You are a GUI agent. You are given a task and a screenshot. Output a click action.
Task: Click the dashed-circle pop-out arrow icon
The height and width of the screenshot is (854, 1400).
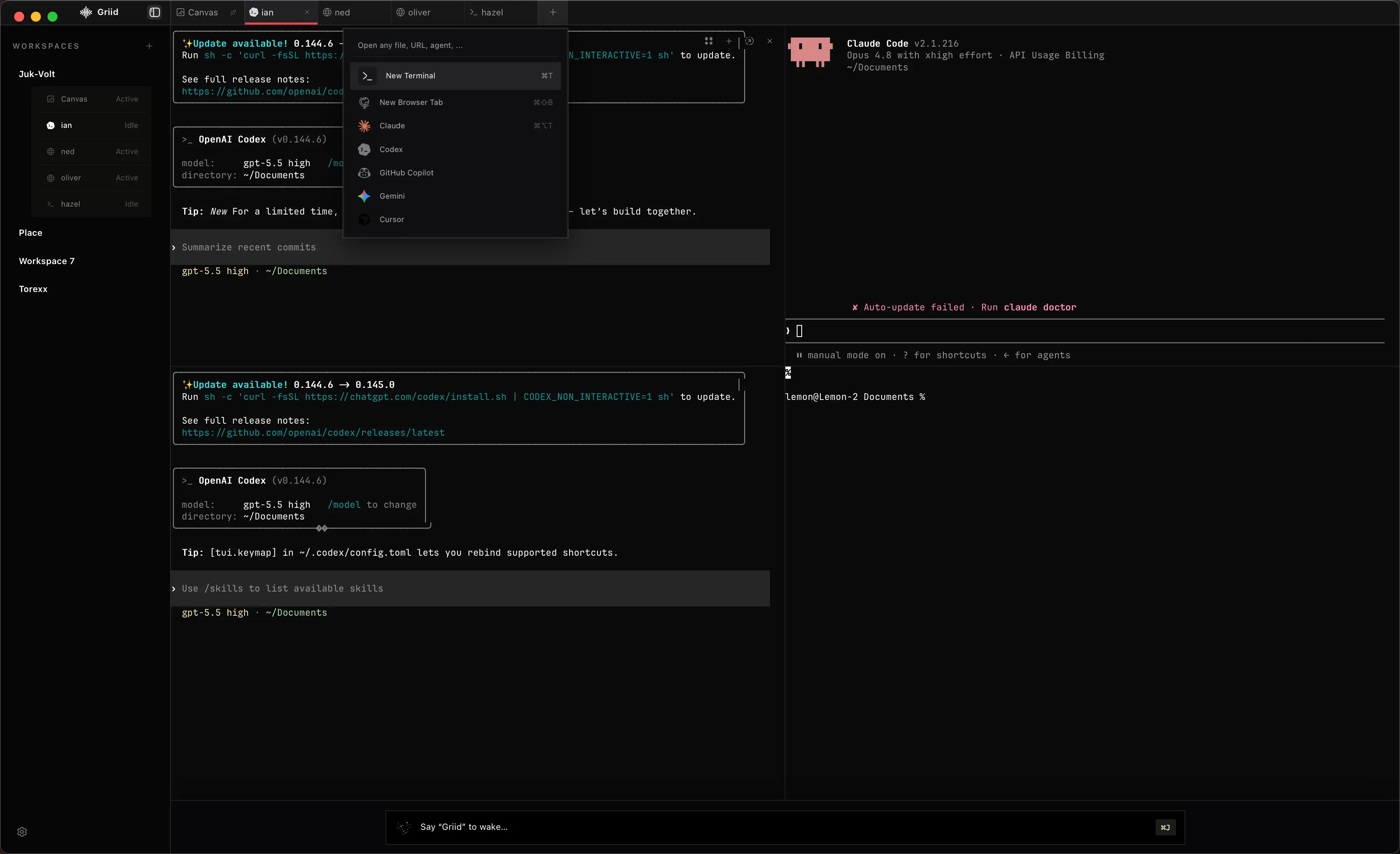750,41
